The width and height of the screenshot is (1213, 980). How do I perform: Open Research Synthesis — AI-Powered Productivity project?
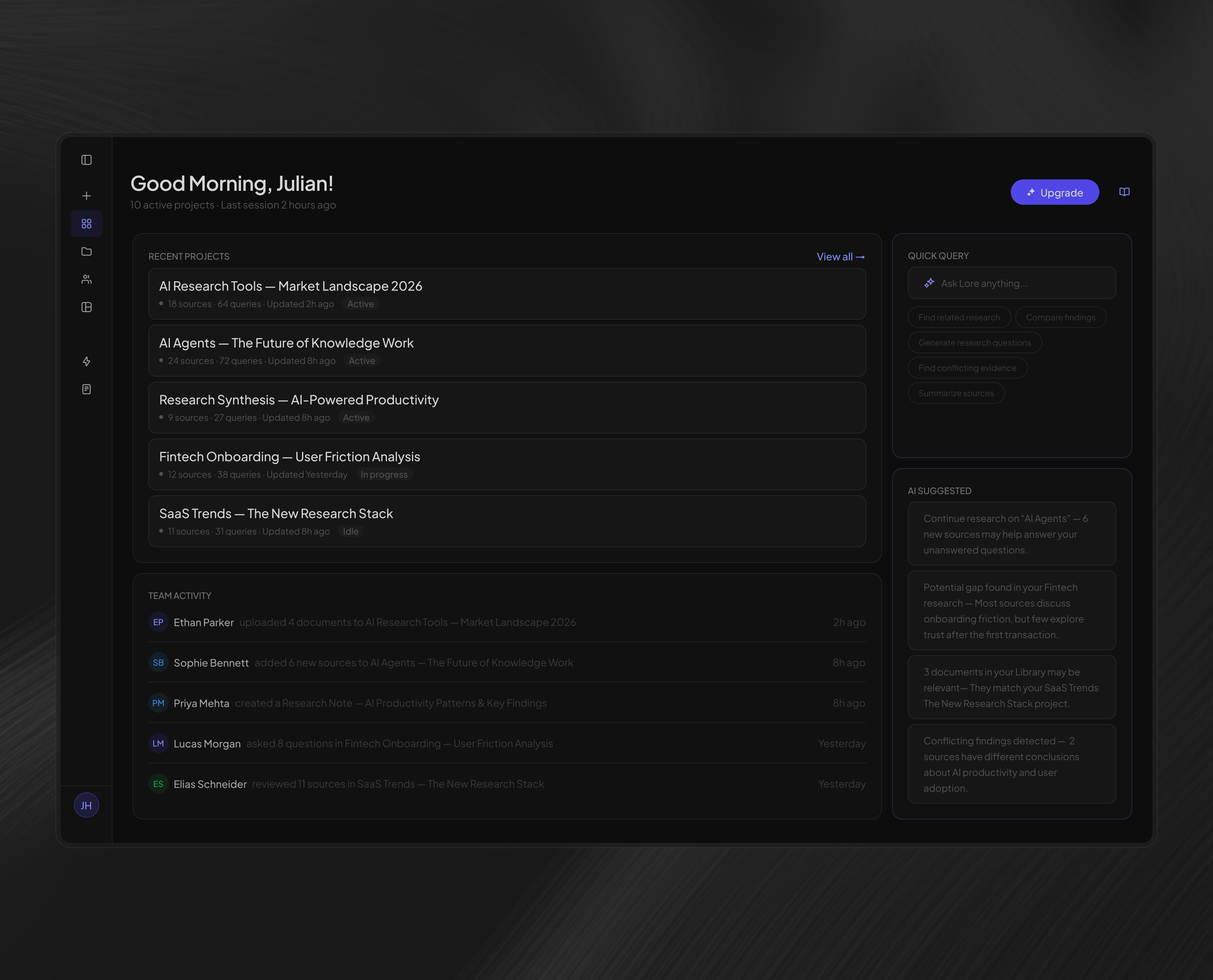(x=507, y=408)
